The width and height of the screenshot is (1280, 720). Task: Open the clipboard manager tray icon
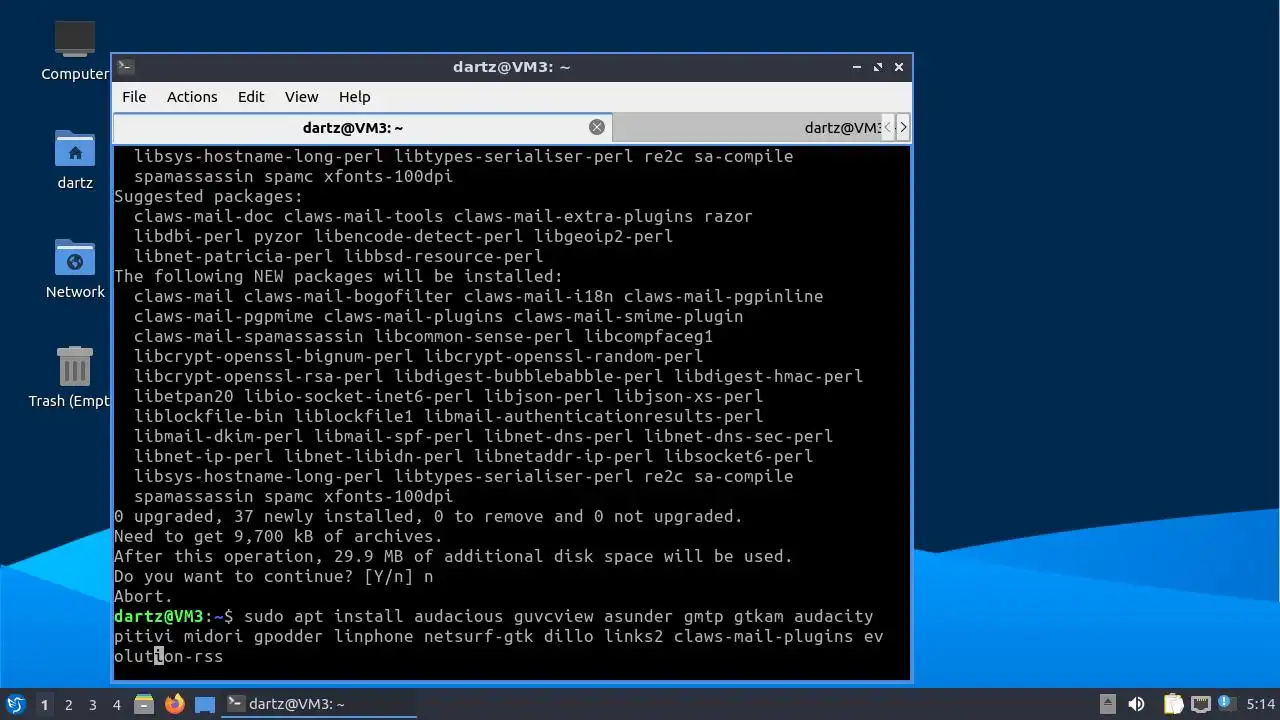(1173, 704)
